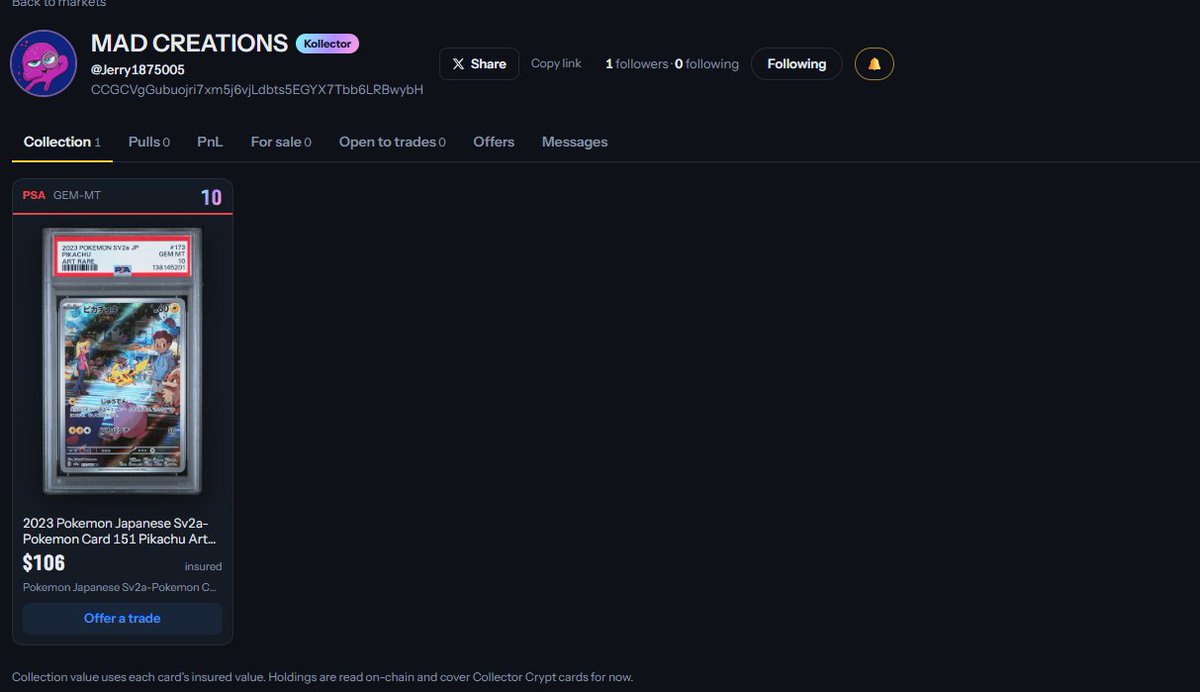Viewport: 1200px width, 692px height.
Task: Click the PSA GEM-MT grade label
Action: 62,195
